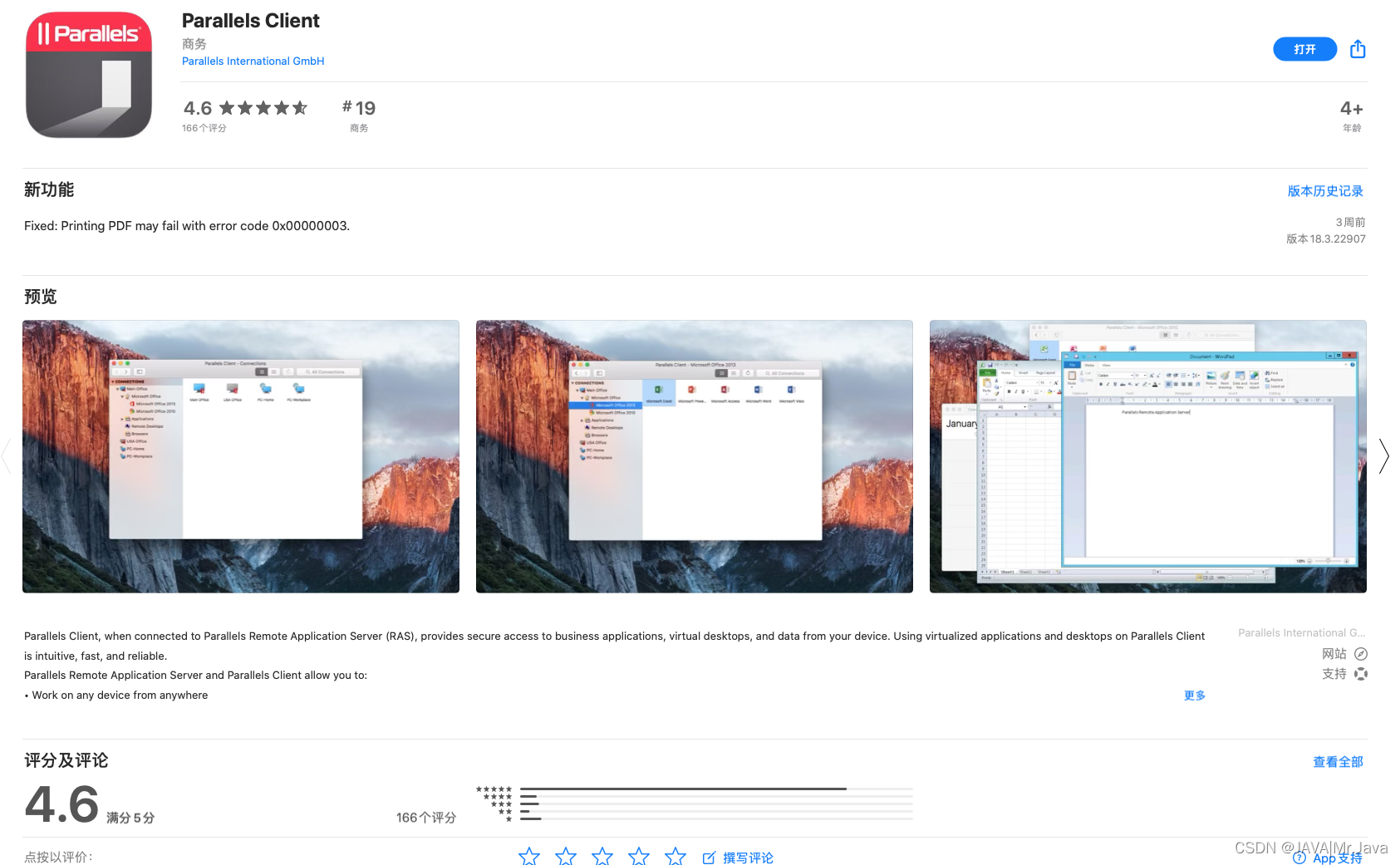The image size is (1400, 865).
Task: Click the right chevron to see more previews
Action: tap(1383, 456)
